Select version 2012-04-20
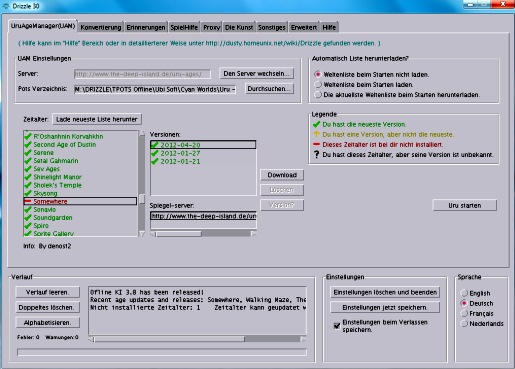 click(203, 145)
